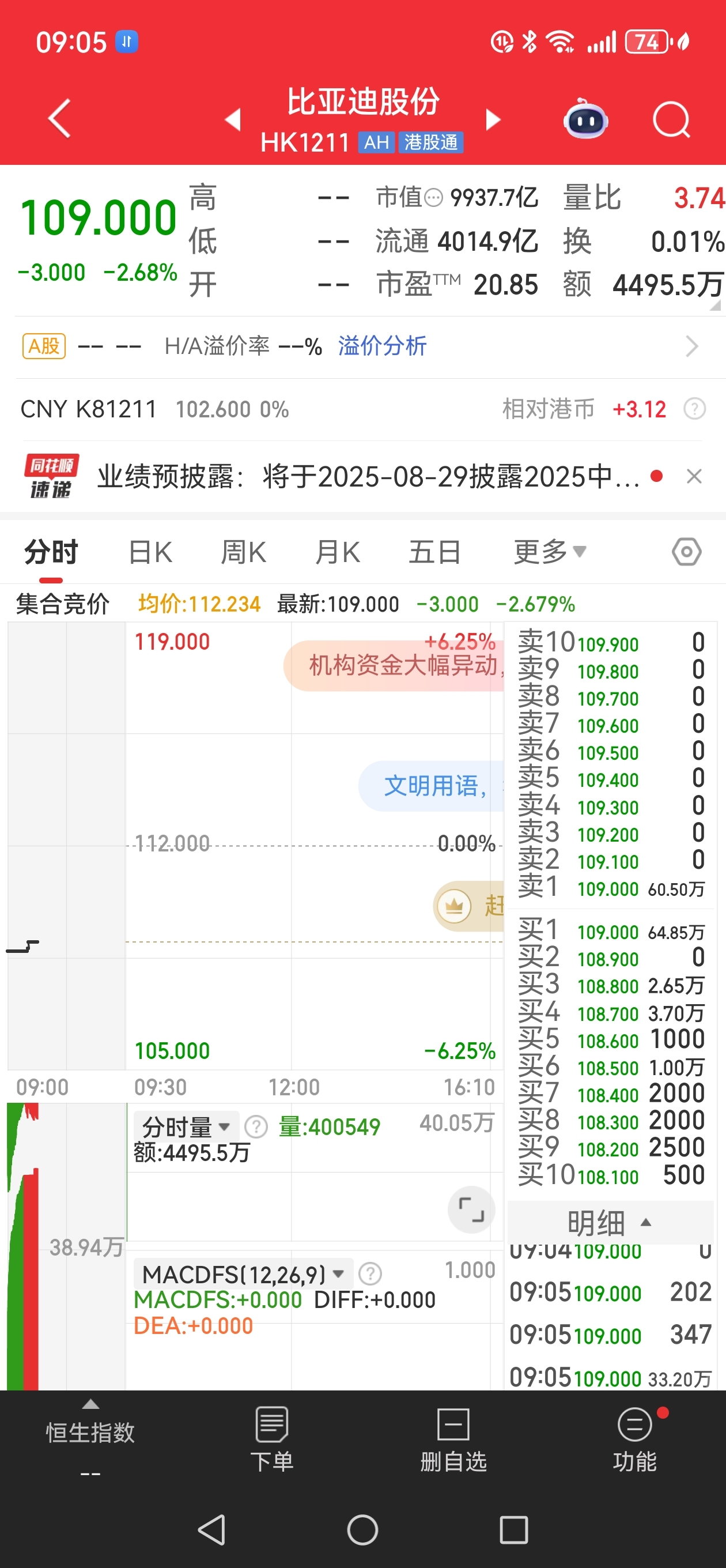Open the robot AI assistant

(585, 119)
